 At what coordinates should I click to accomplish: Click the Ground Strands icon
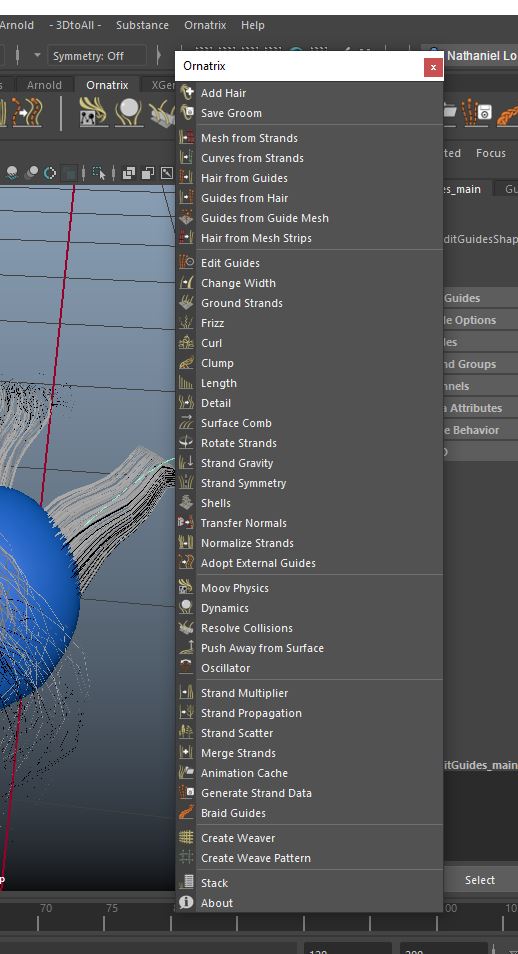(x=186, y=302)
